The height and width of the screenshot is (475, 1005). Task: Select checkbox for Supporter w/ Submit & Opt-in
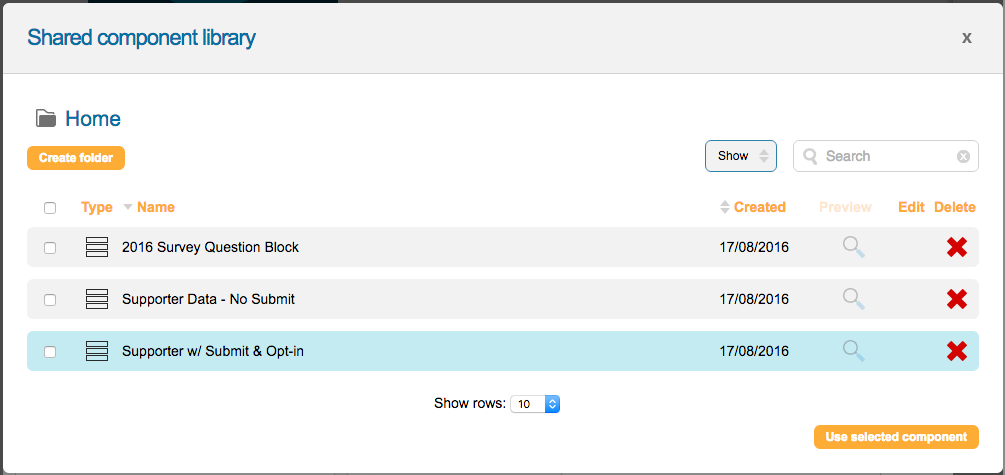(50, 352)
